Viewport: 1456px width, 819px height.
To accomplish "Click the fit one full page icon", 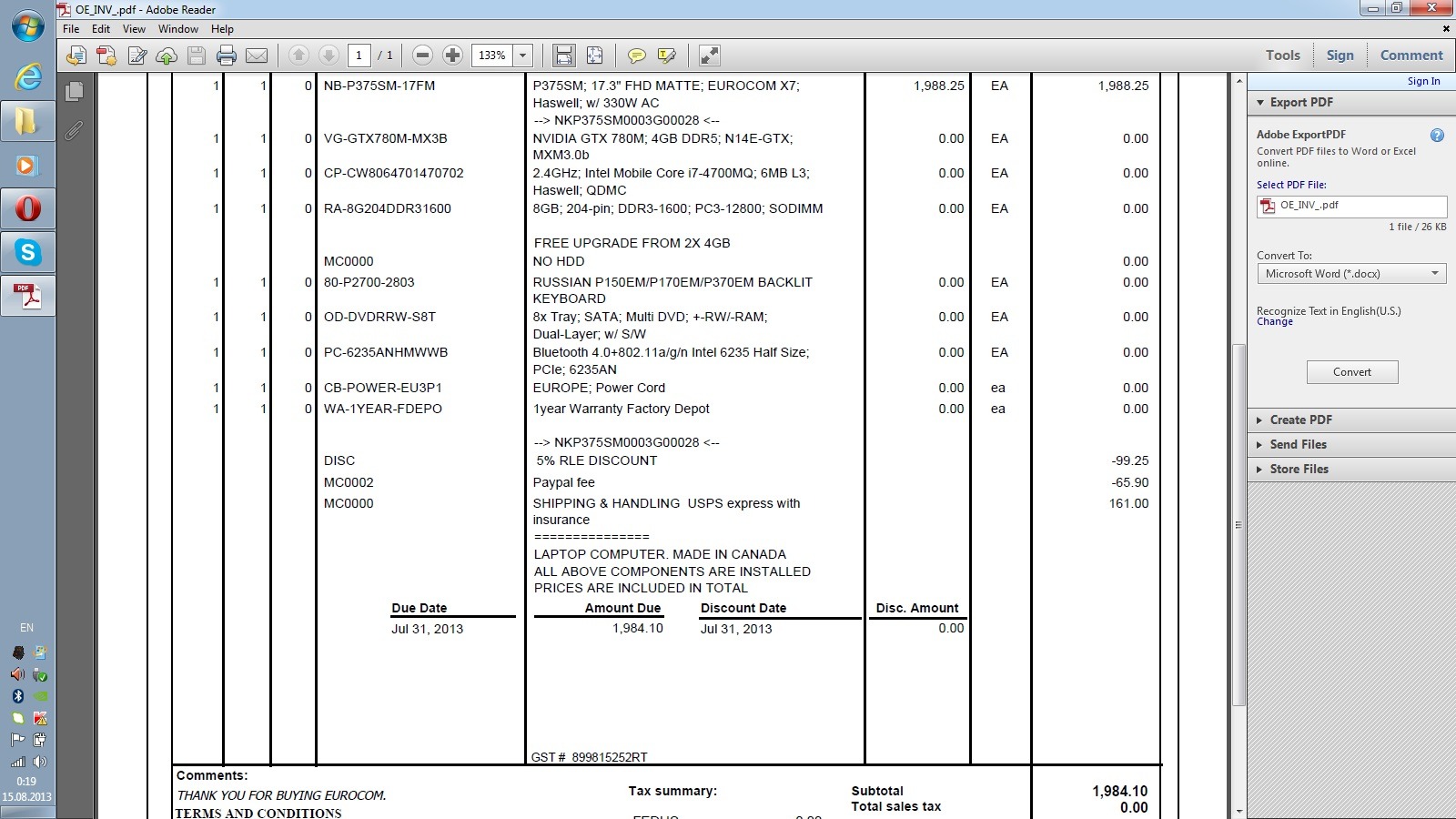I will (594, 56).
